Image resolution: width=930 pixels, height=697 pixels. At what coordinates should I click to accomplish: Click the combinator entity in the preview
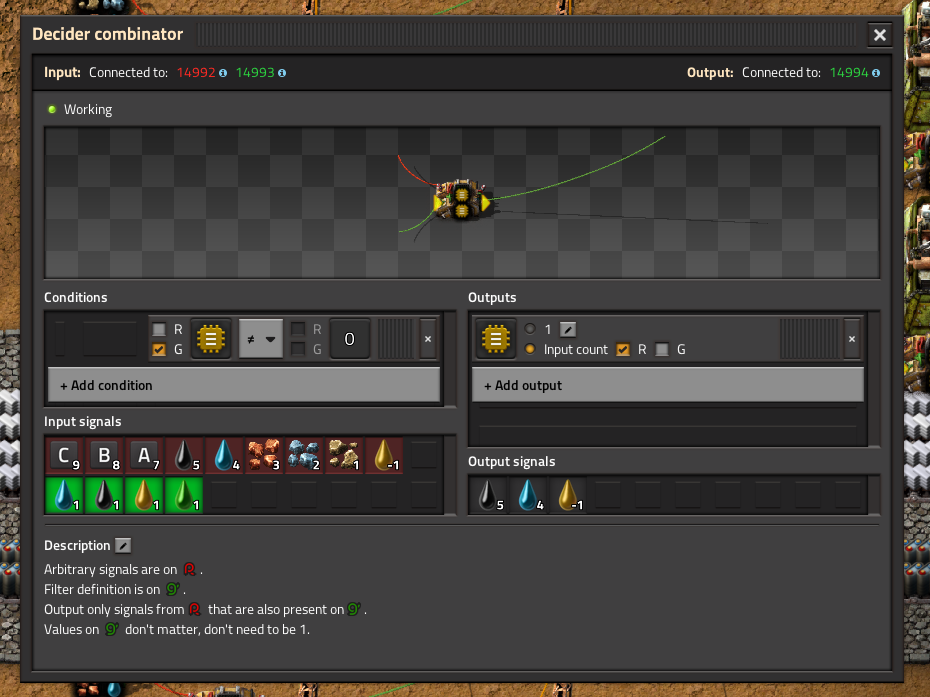click(463, 200)
